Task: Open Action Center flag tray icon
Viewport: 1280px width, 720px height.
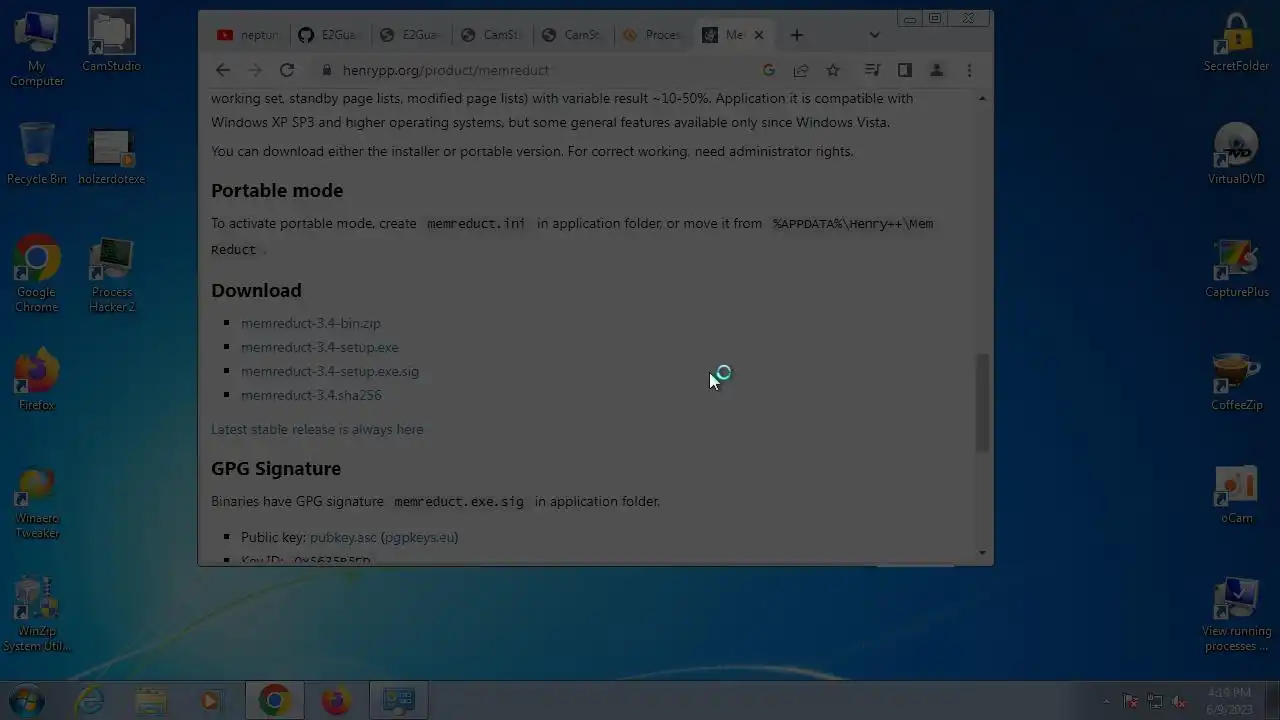Action: point(1131,701)
